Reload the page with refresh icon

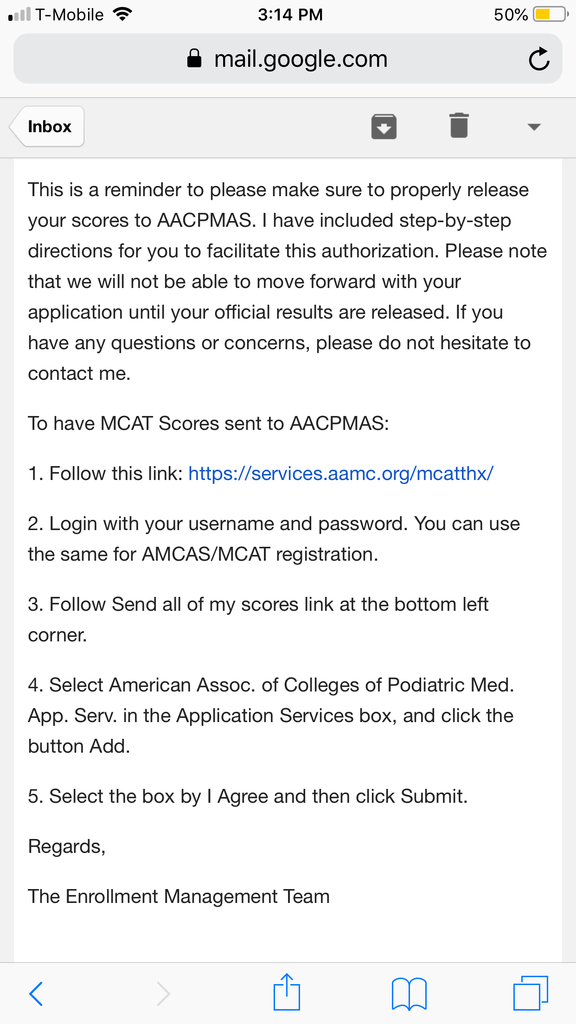pos(538,59)
